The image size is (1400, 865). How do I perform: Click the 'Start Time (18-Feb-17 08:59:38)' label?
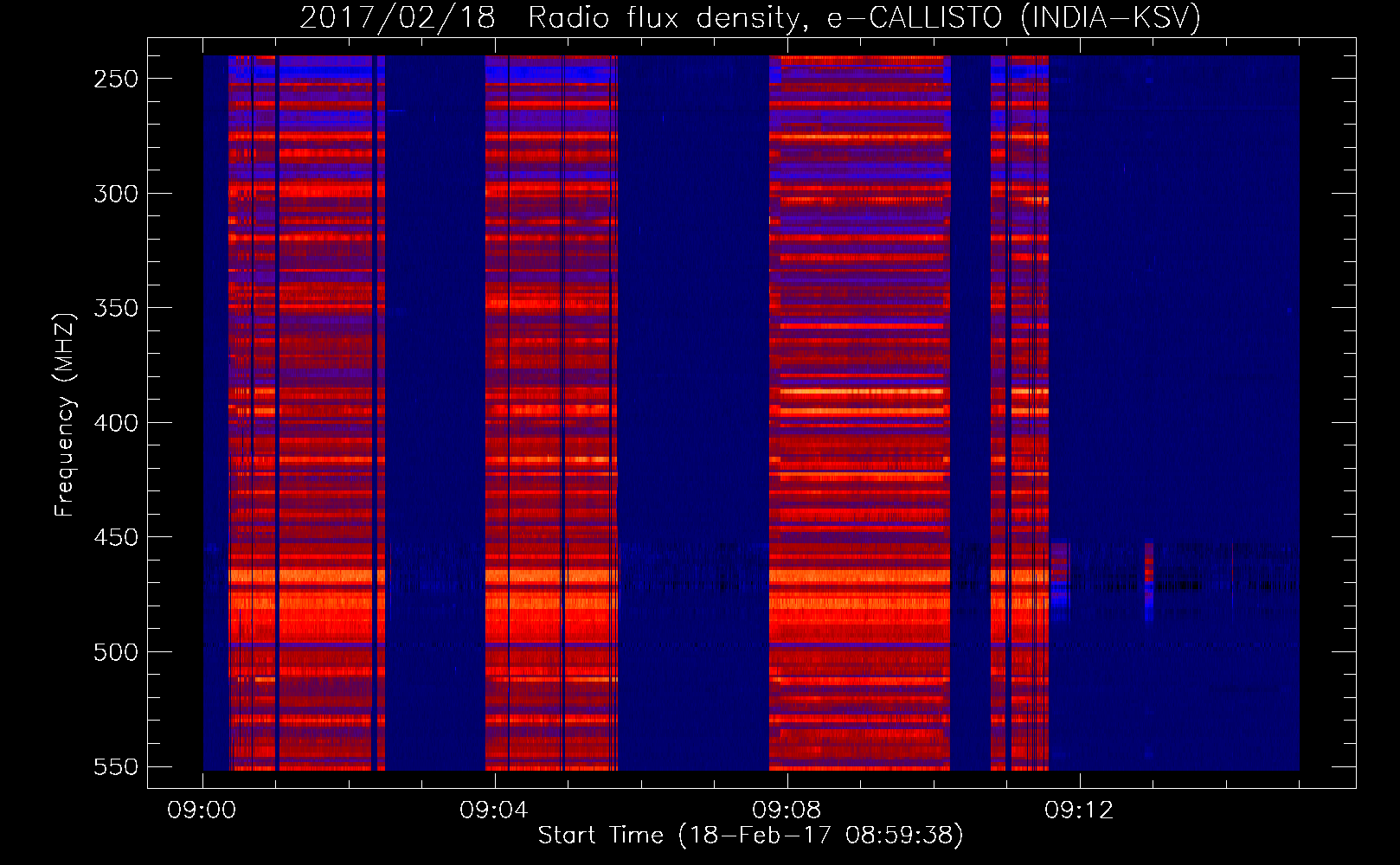[750, 836]
